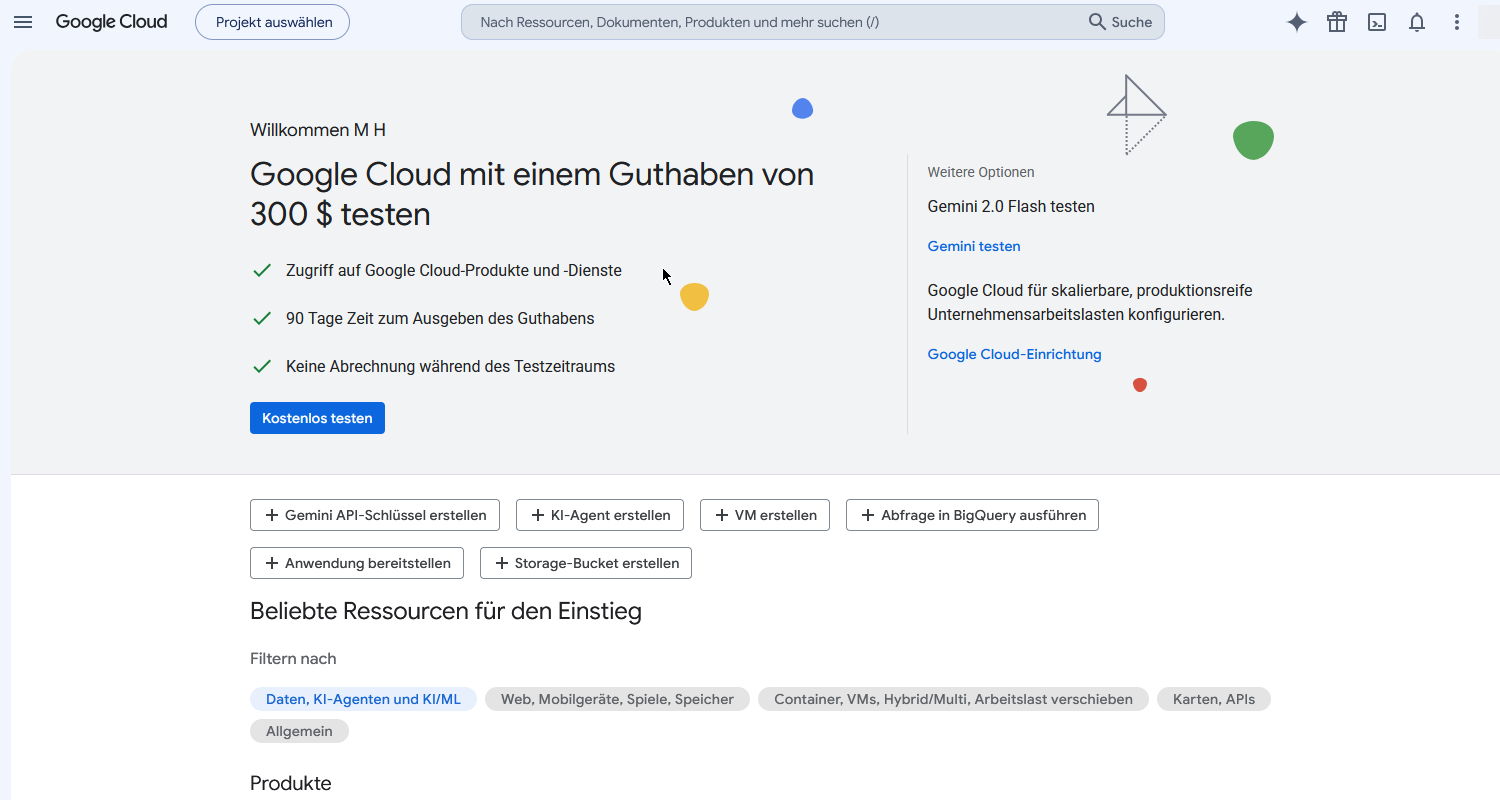Select the Container, VMs, Hybrid/Multi filter
Image resolution: width=1500 pixels, height=800 pixels.
(953, 699)
